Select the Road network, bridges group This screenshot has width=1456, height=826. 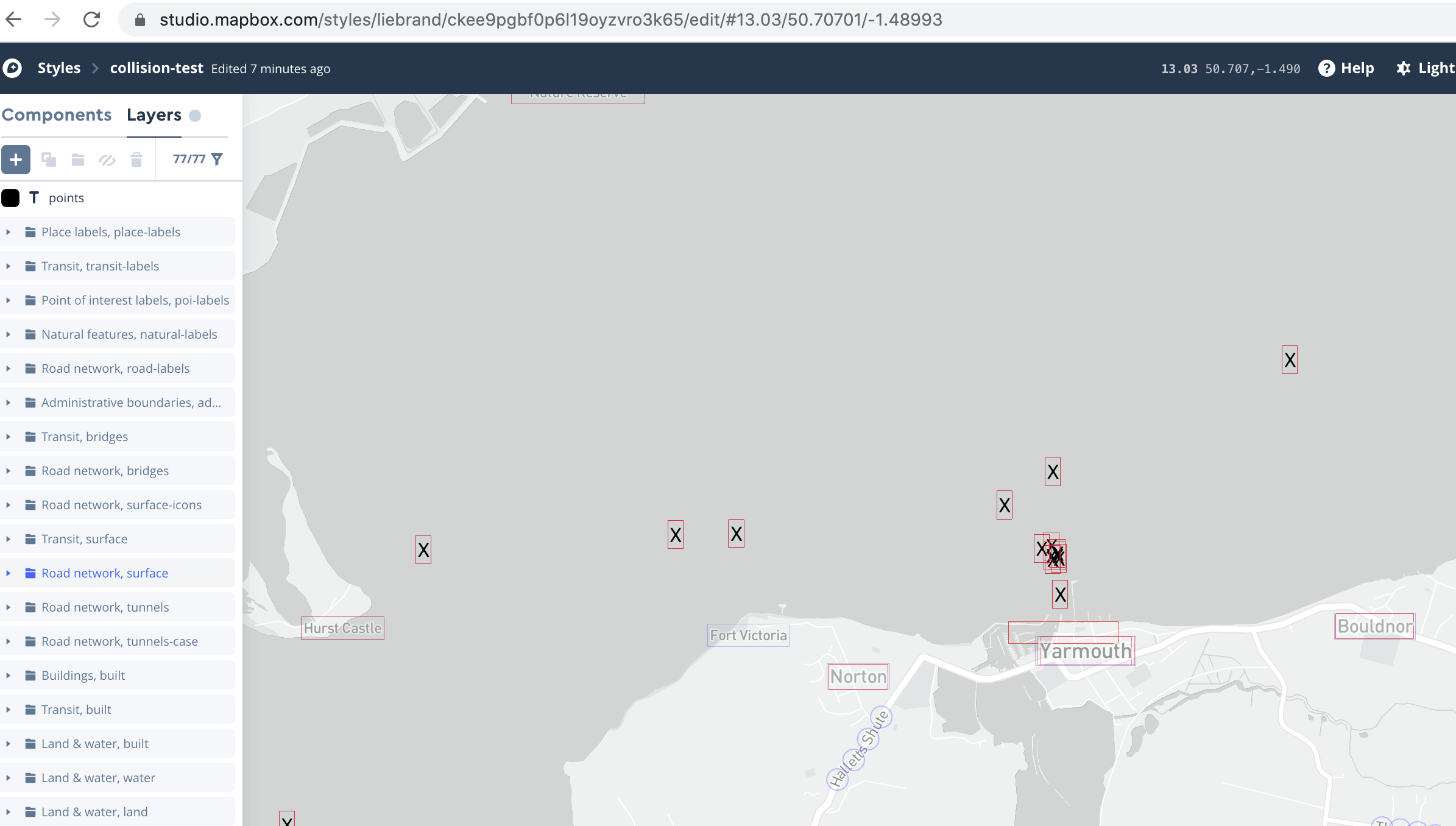click(118, 471)
